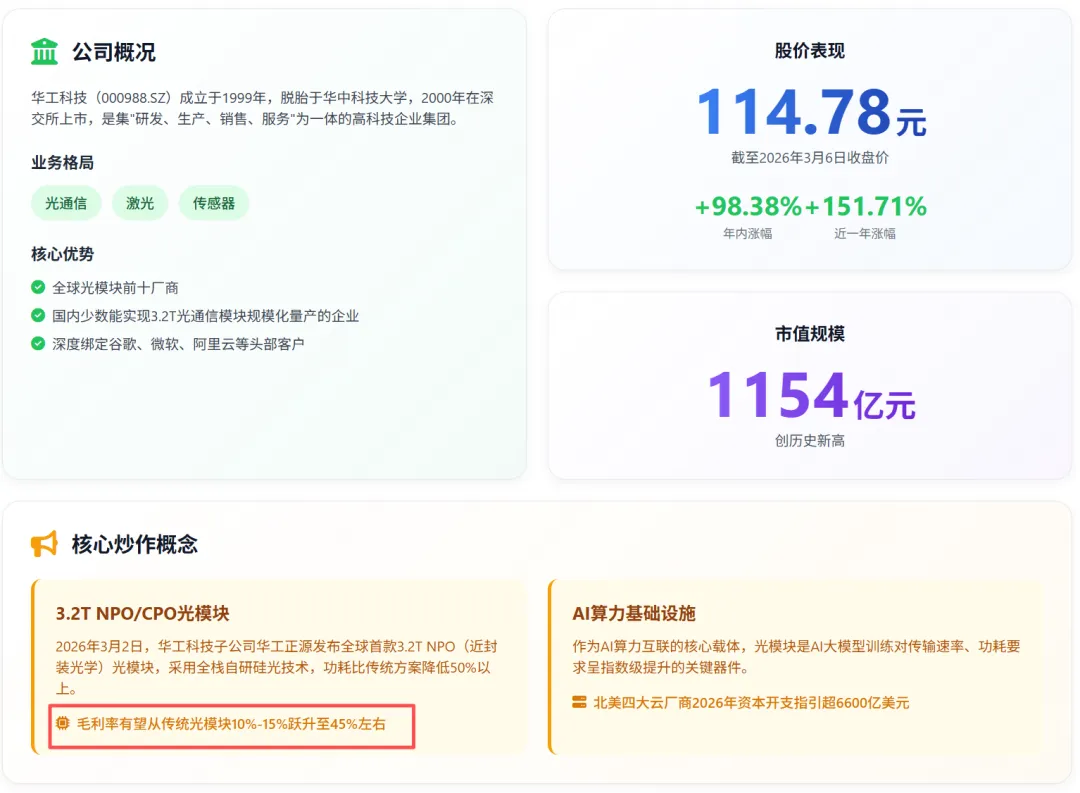Screen dimensions: 1080x793
Task: Click the 创历史新高 caption
Action: tap(809, 441)
